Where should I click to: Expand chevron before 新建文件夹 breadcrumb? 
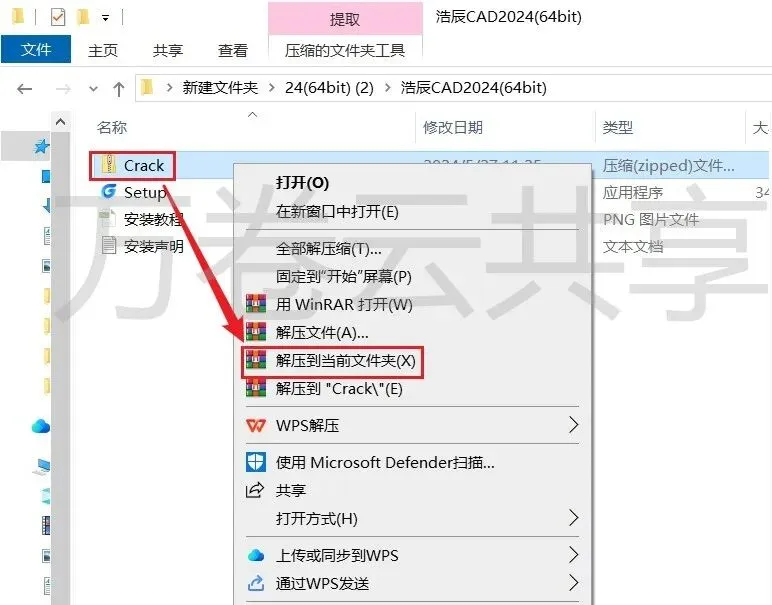pyautogui.click(x=169, y=88)
